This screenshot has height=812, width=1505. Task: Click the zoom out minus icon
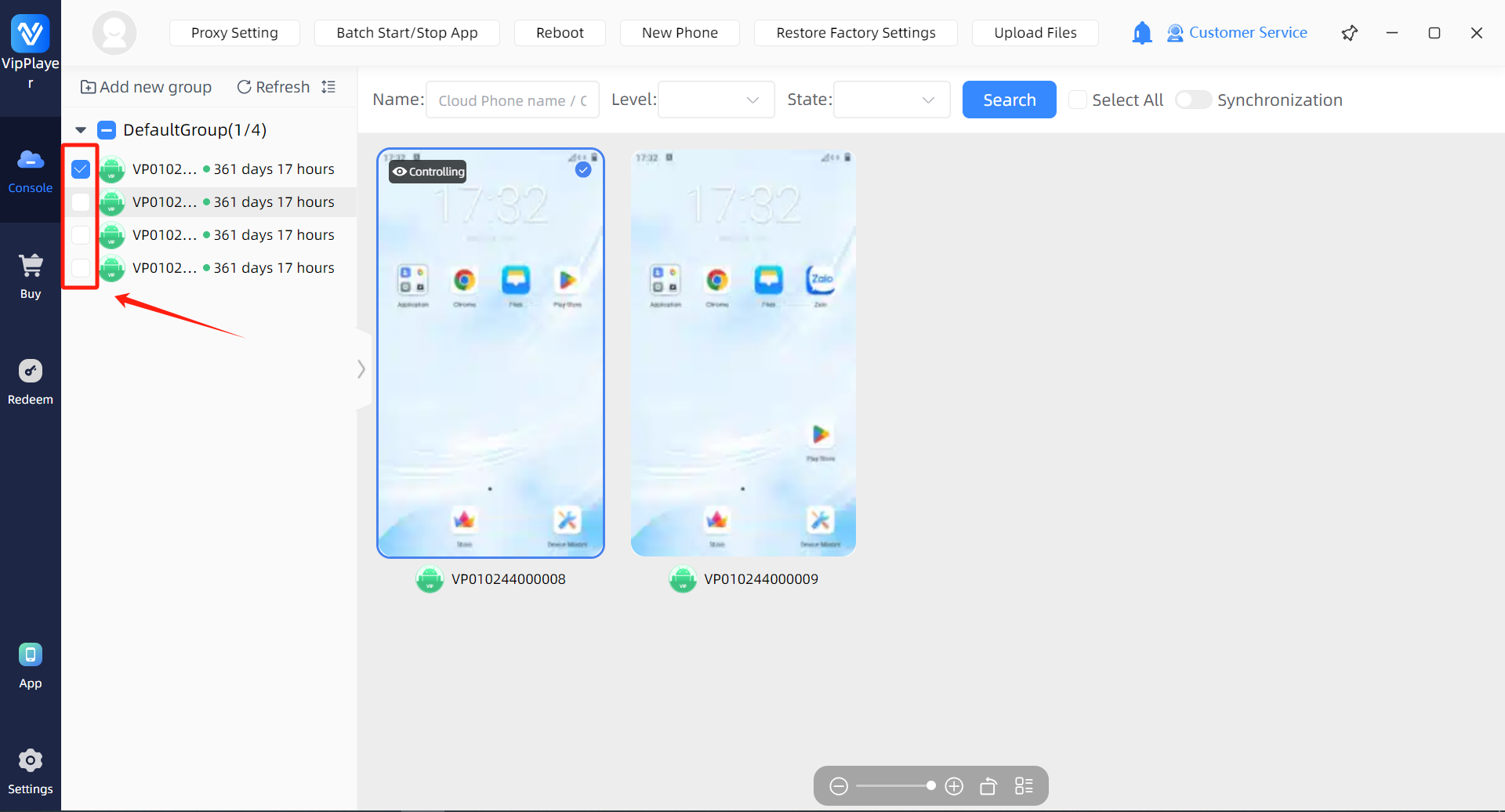tap(838, 786)
